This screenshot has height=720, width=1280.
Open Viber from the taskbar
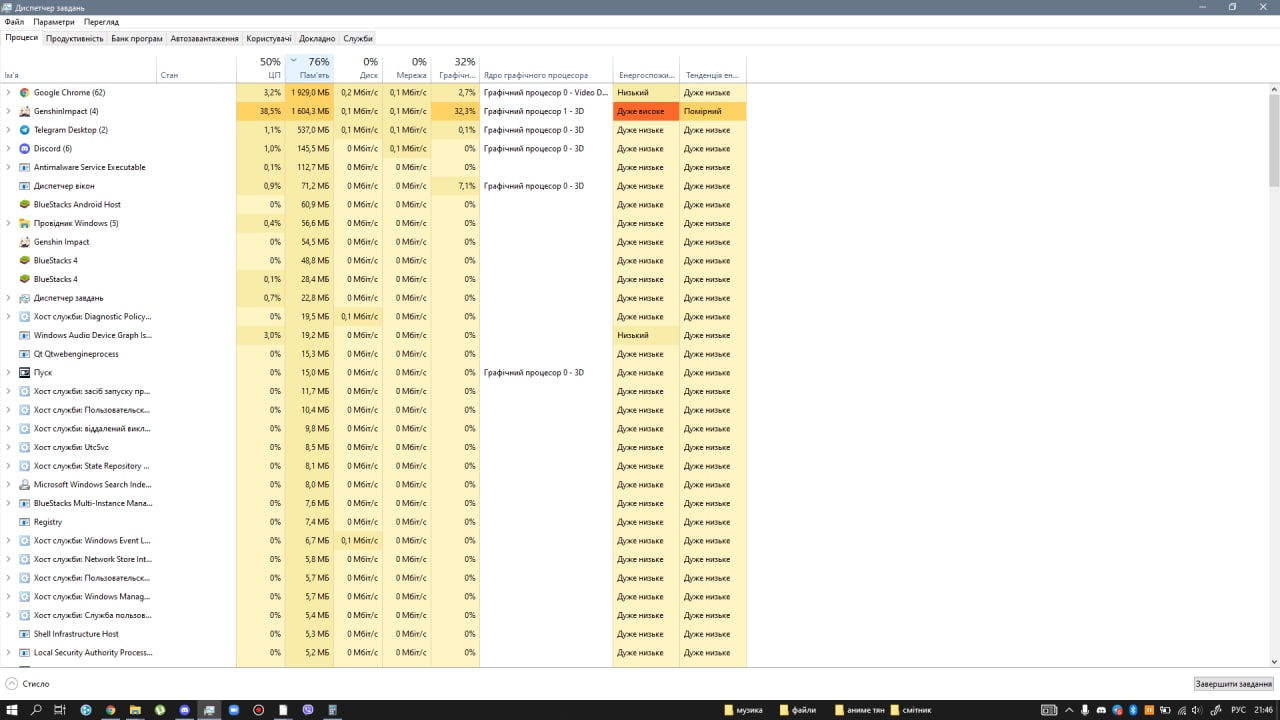click(307, 710)
